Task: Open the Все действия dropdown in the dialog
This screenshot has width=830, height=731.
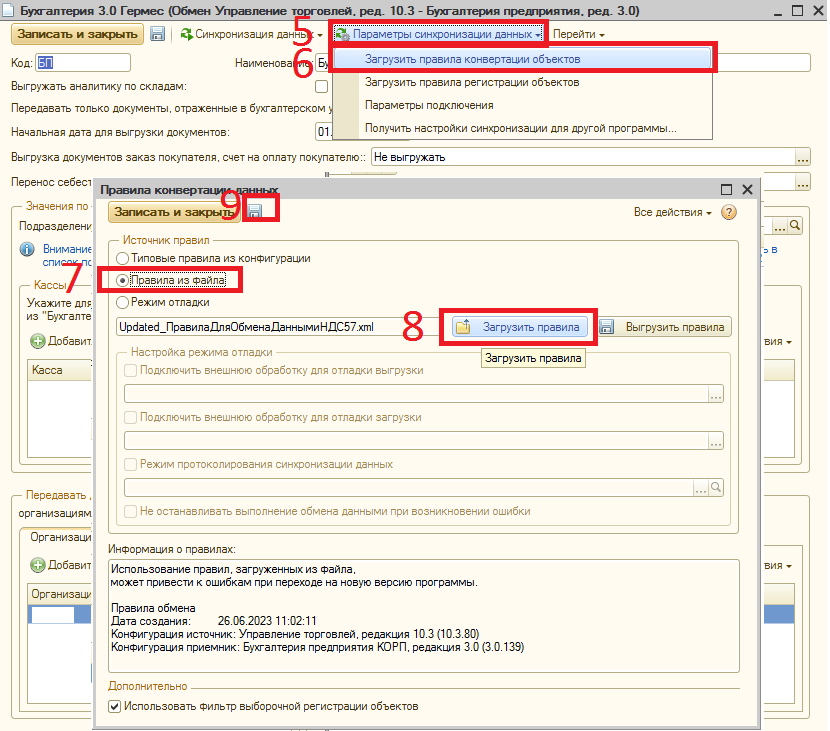Action: (672, 212)
